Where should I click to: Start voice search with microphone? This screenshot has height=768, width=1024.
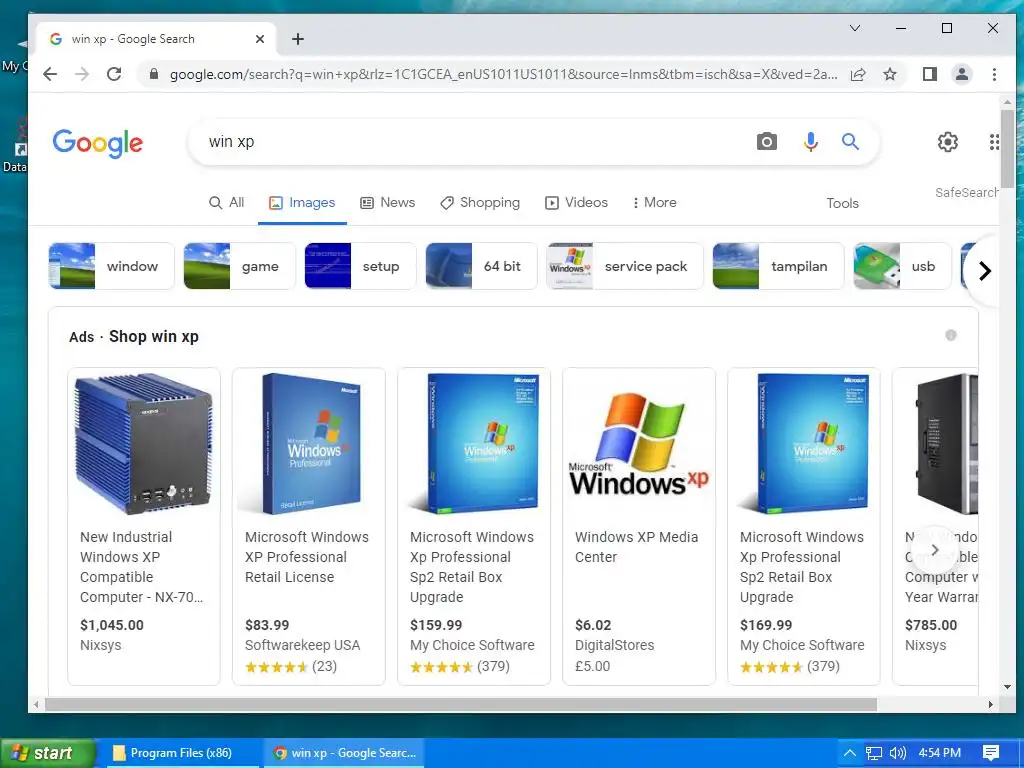(x=810, y=142)
